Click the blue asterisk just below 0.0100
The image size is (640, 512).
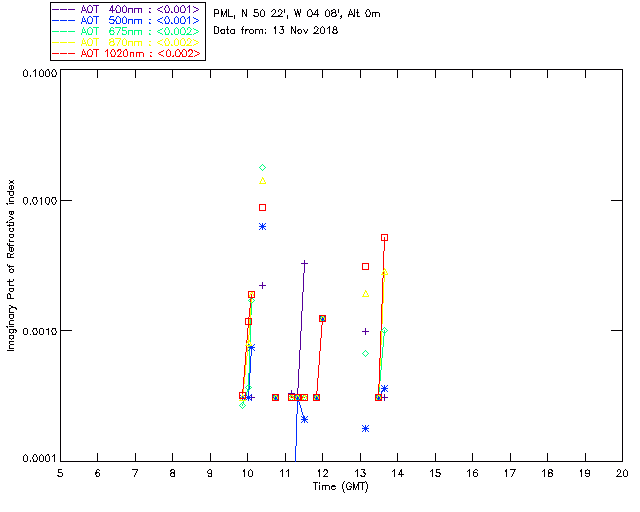click(262, 227)
